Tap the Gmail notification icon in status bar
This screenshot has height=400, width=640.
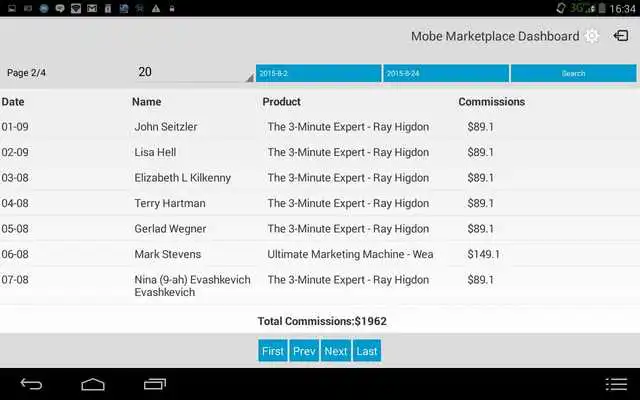pyautogui.click(x=92, y=8)
